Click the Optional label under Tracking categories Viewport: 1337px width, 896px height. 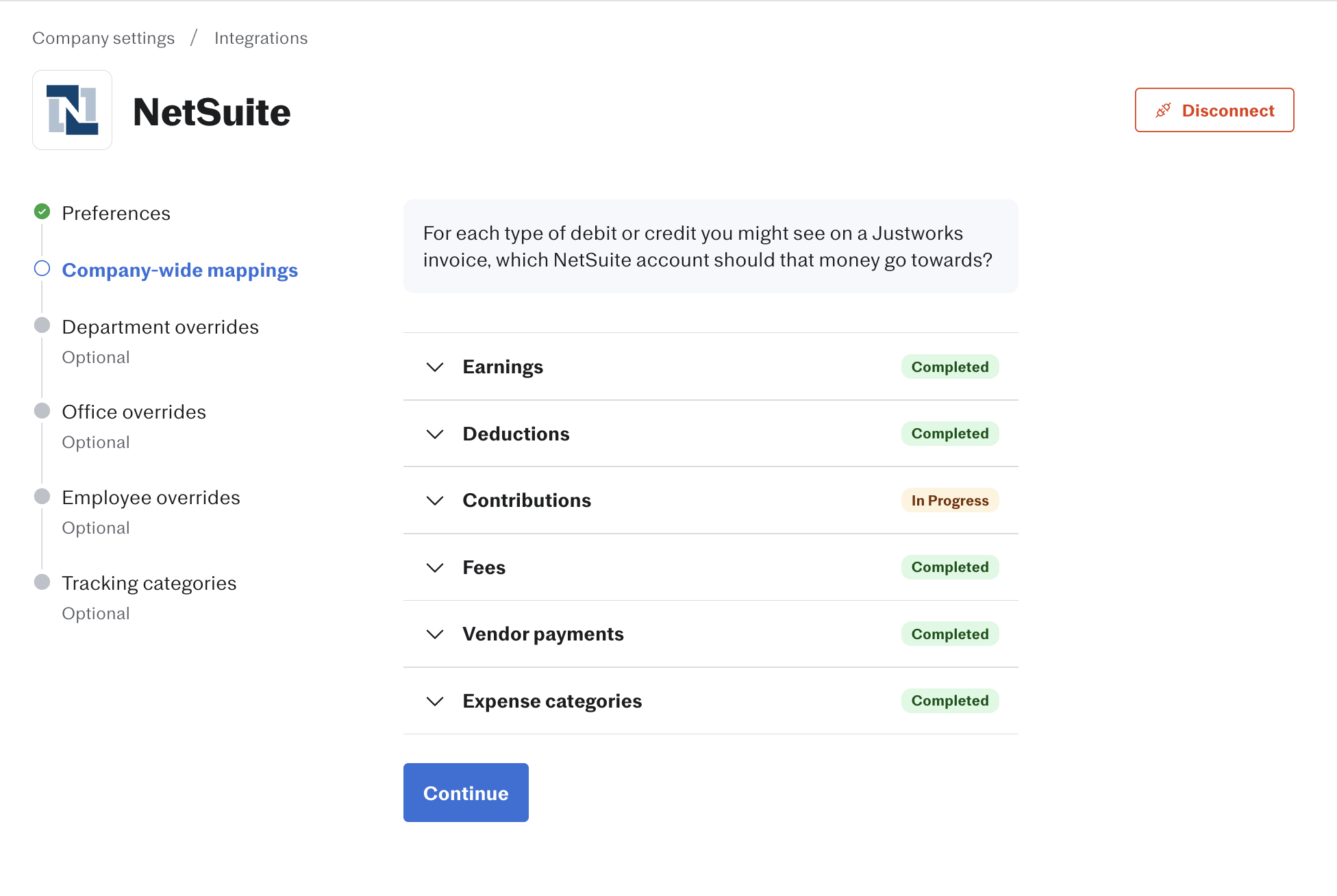pos(96,613)
